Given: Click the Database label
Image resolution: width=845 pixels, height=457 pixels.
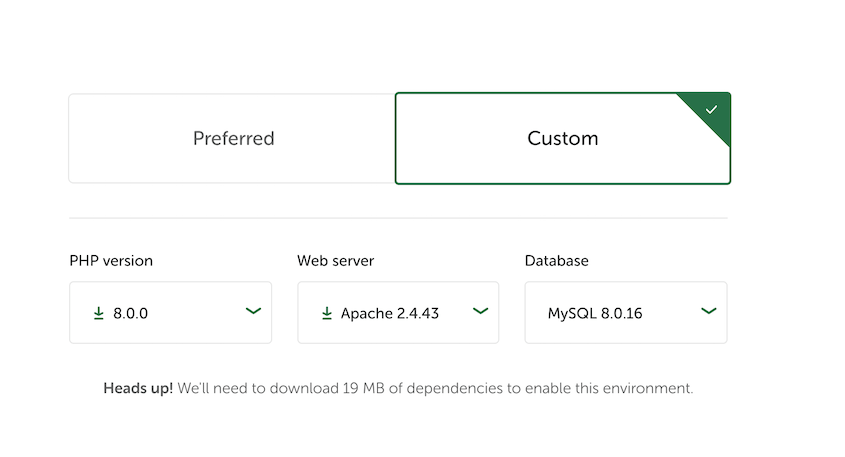Looking at the screenshot, I should 557,261.
